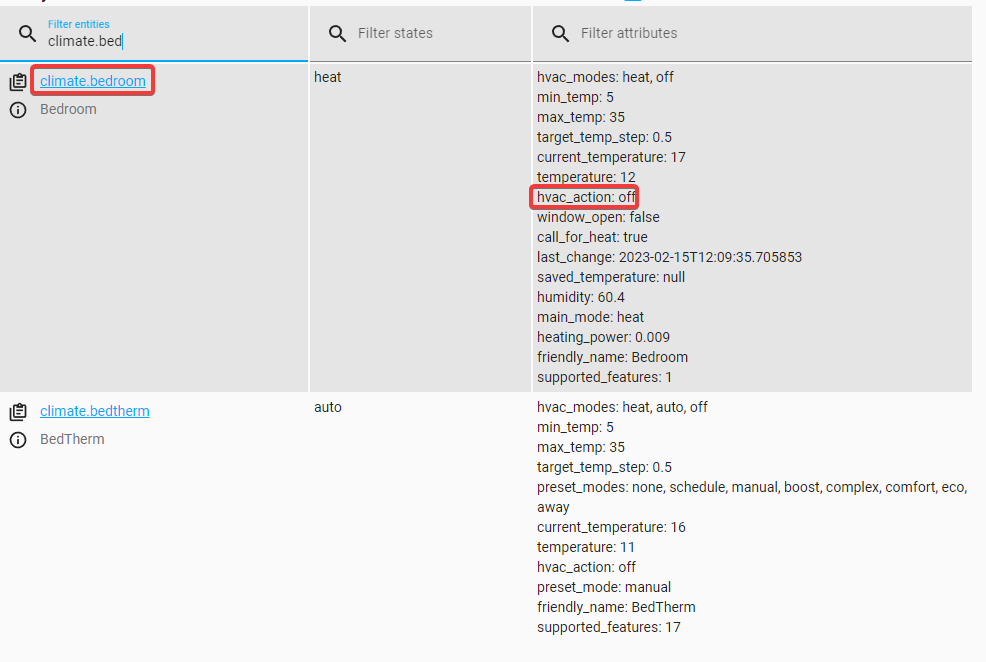Viewport: 986px width, 662px height.
Task: Open info dialog for BedTherm entity
Action: [x=18, y=438]
